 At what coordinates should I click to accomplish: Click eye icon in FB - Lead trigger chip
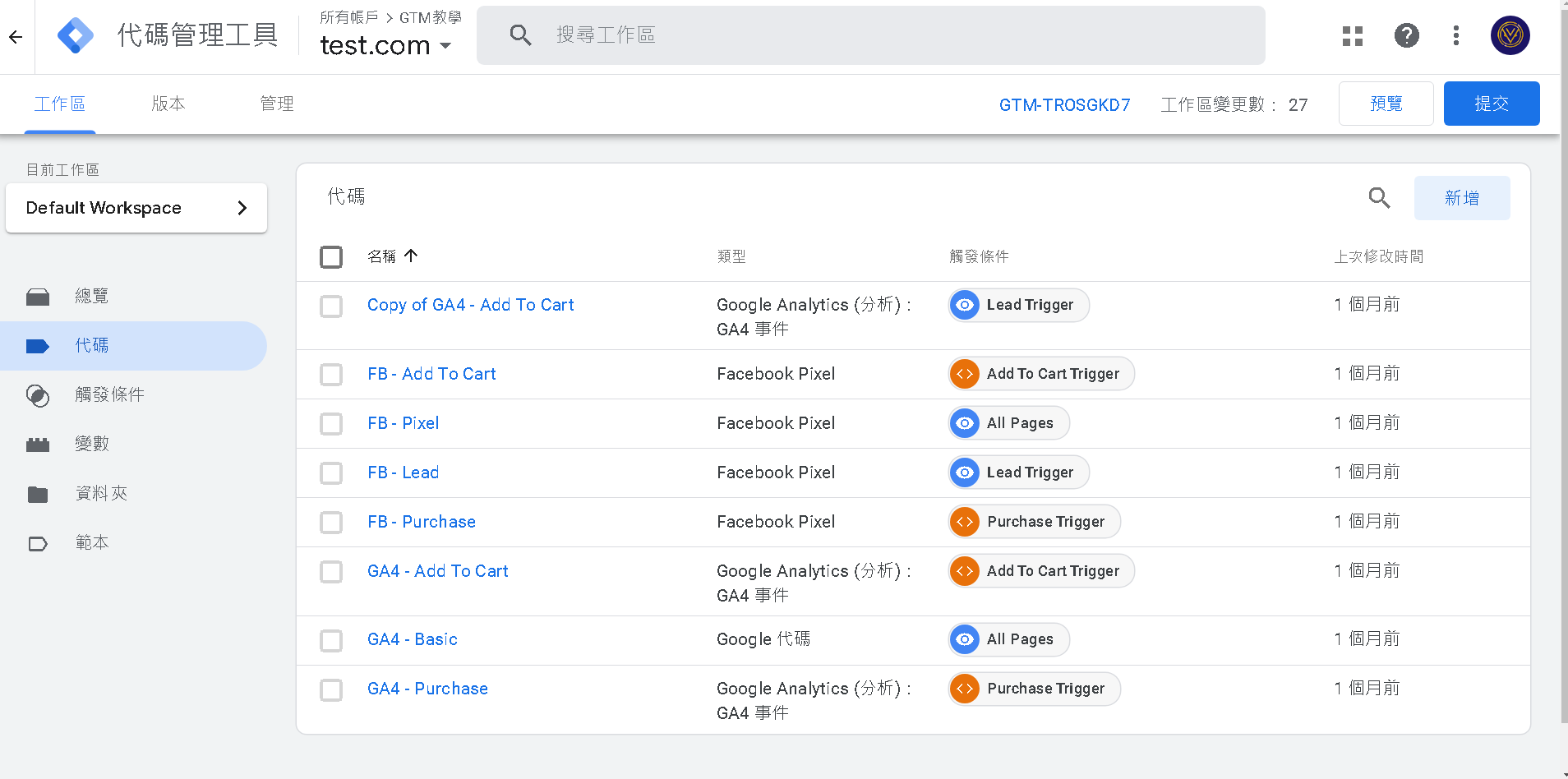pos(965,472)
